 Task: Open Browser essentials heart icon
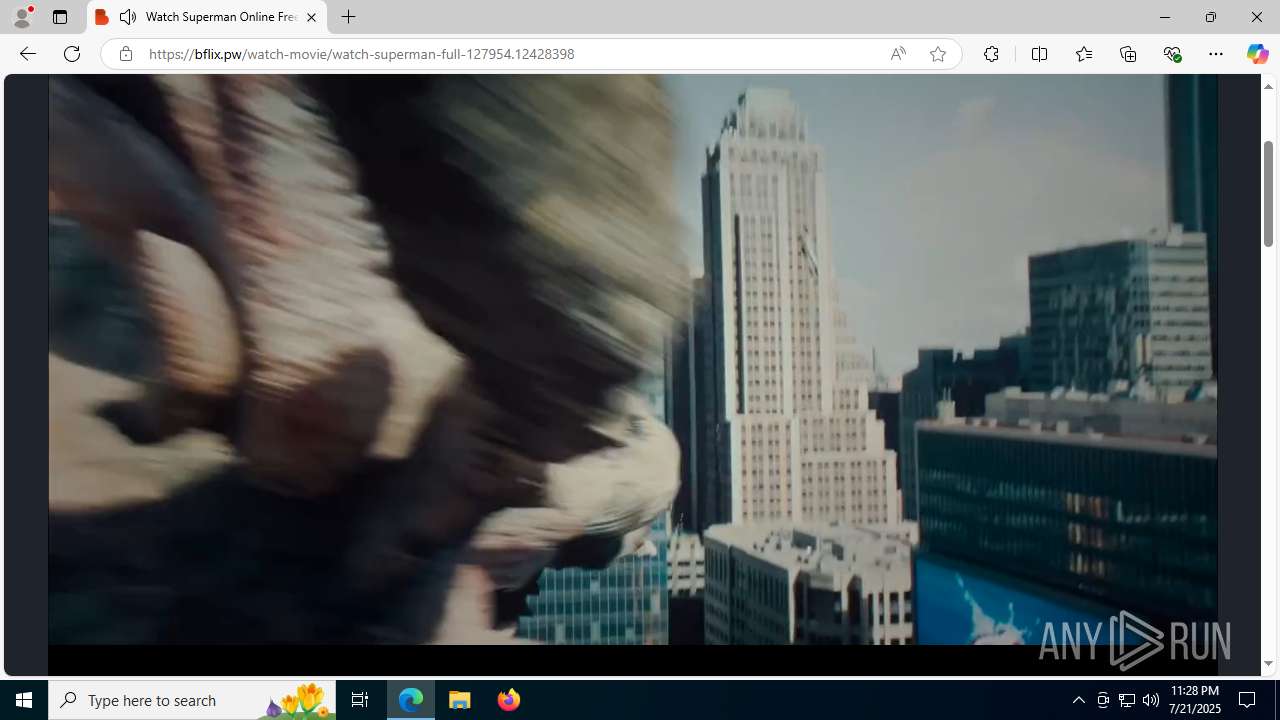coord(1172,54)
